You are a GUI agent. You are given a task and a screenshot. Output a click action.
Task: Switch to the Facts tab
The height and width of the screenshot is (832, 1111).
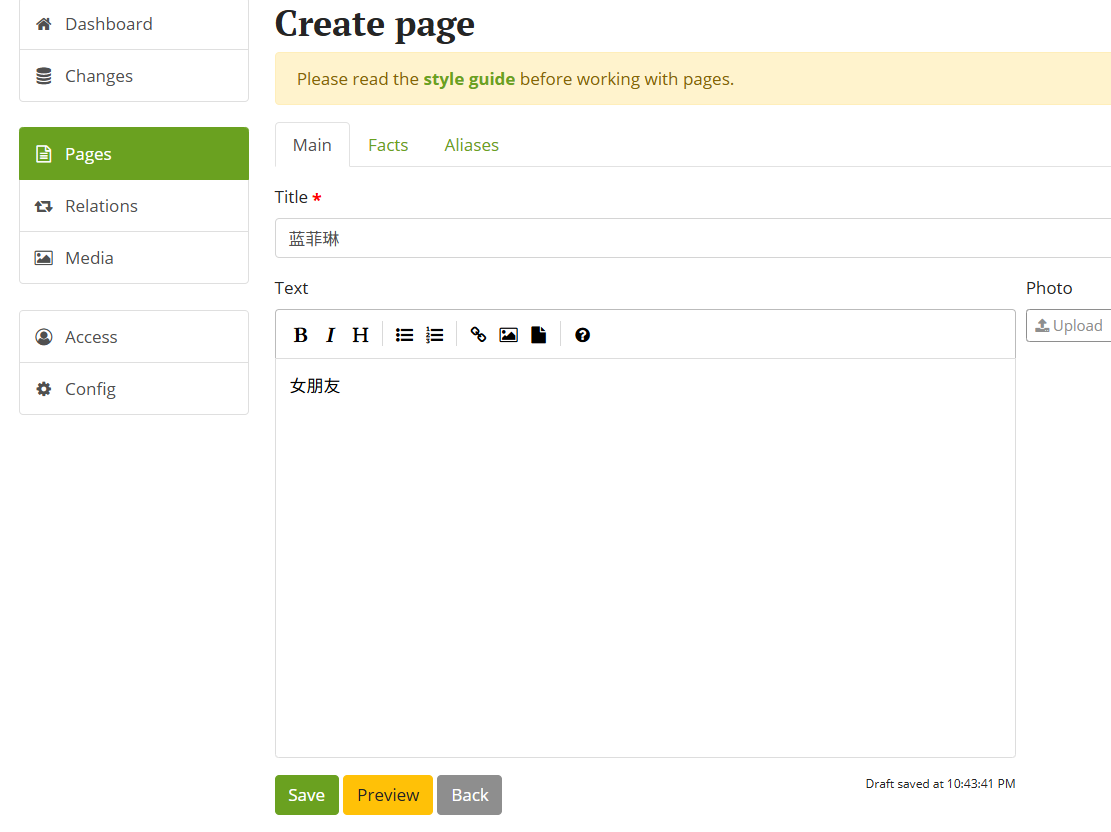[x=388, y=145]
